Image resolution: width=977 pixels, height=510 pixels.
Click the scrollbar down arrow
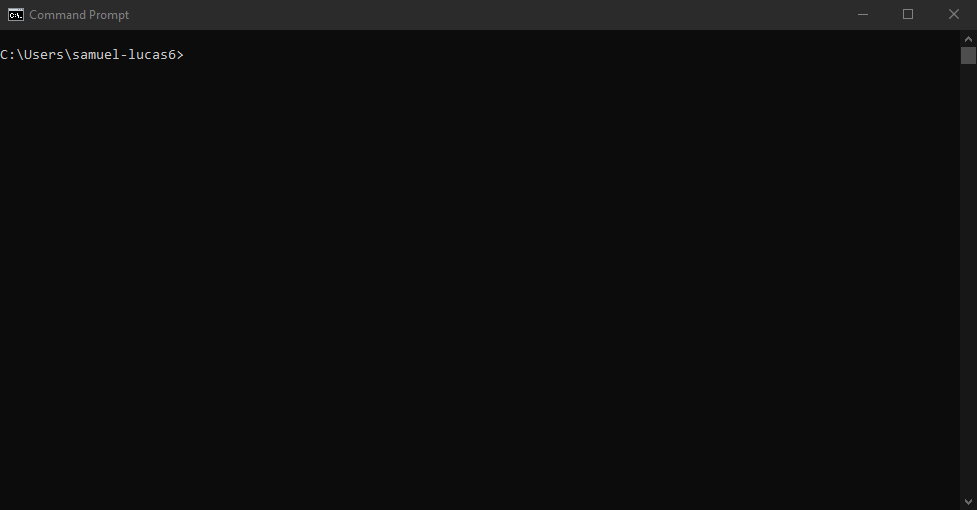(968, 501)
